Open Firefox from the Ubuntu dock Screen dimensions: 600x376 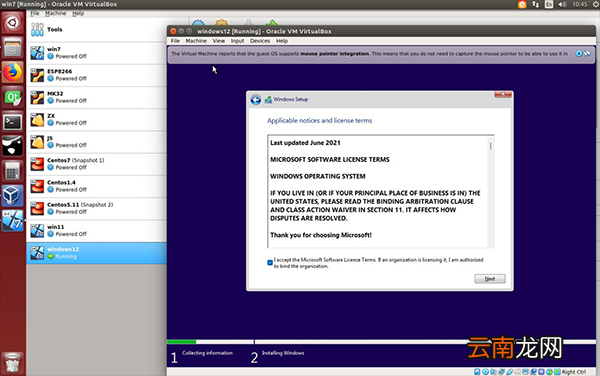13,72
